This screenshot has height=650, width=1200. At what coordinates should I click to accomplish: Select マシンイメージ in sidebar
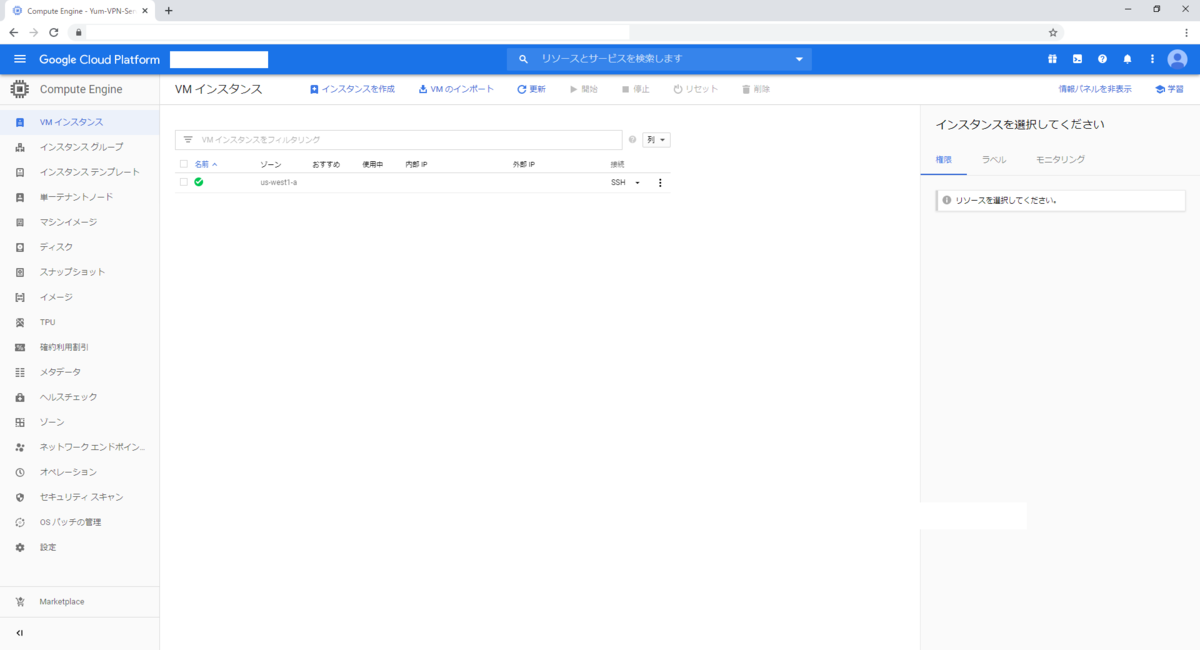68,222
